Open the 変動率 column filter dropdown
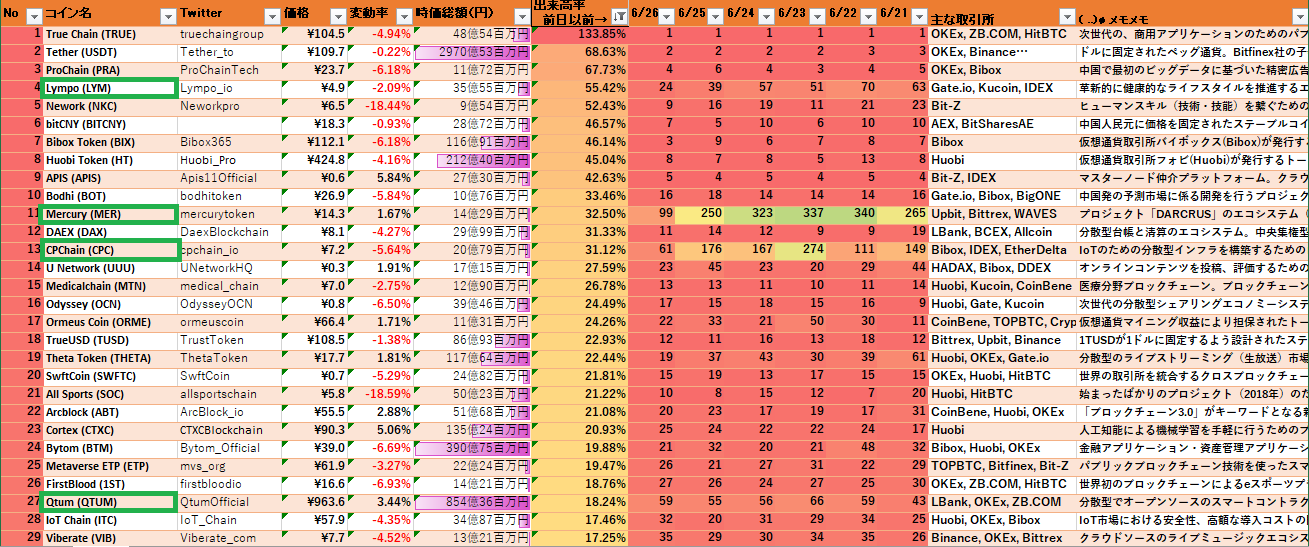This screenshot has height=547, width=1309. click(x=402, y=16)
